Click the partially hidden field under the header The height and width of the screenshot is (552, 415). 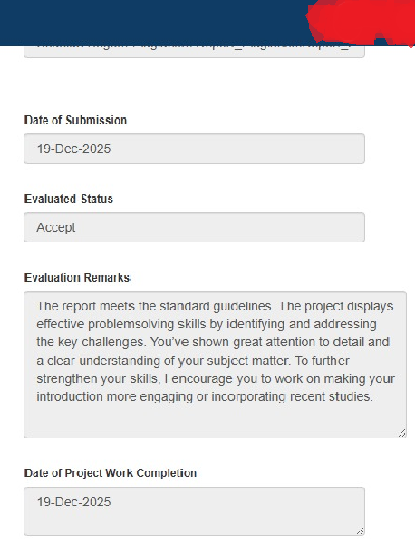(x=194, y=51)
